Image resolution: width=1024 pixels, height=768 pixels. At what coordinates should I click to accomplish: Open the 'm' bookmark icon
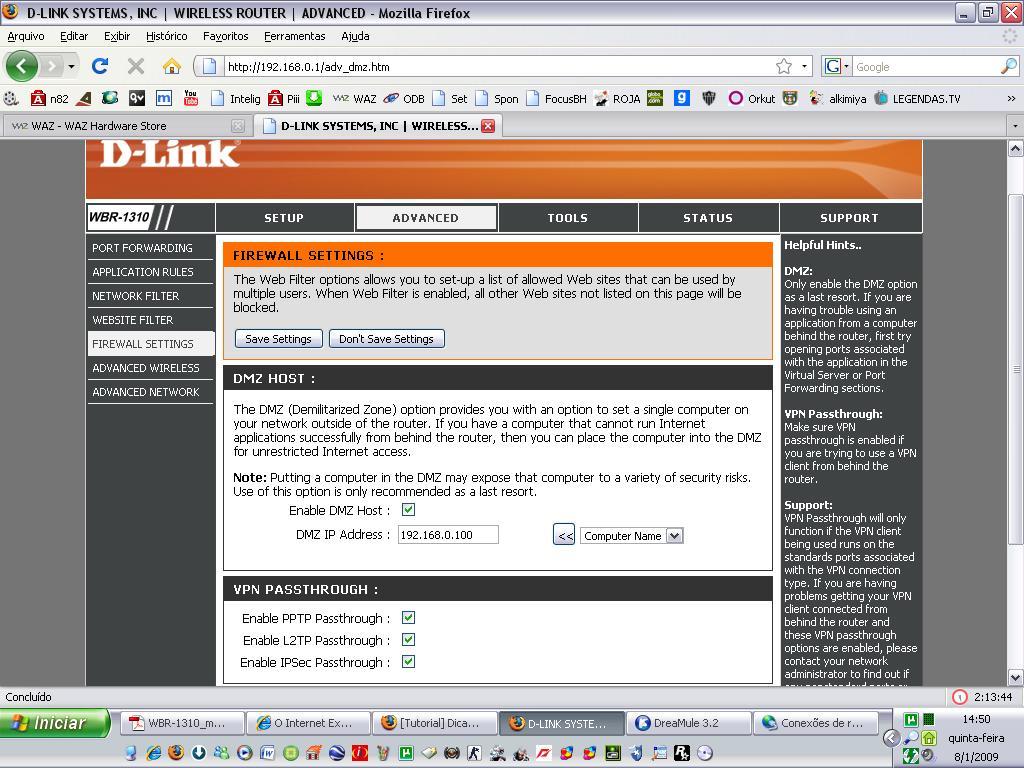click(x=164, y=98)
